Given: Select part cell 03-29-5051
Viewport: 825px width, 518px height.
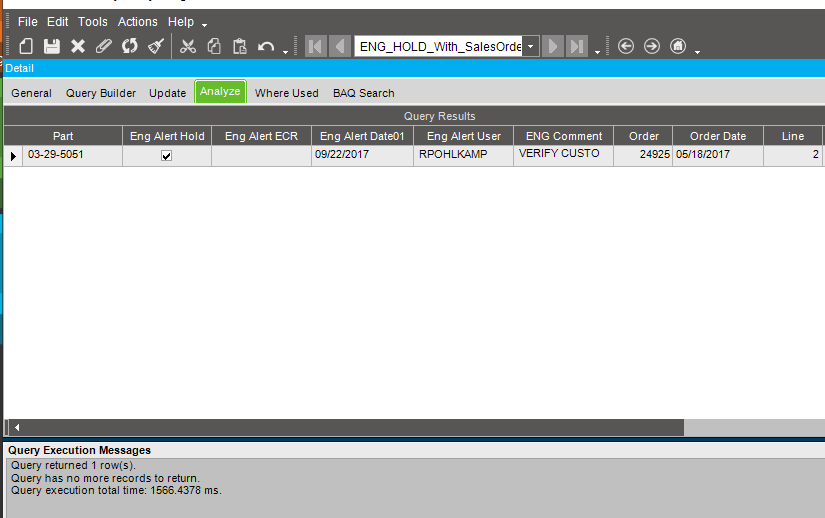Looking at the screenshot, I should click(x=72, y=156).
